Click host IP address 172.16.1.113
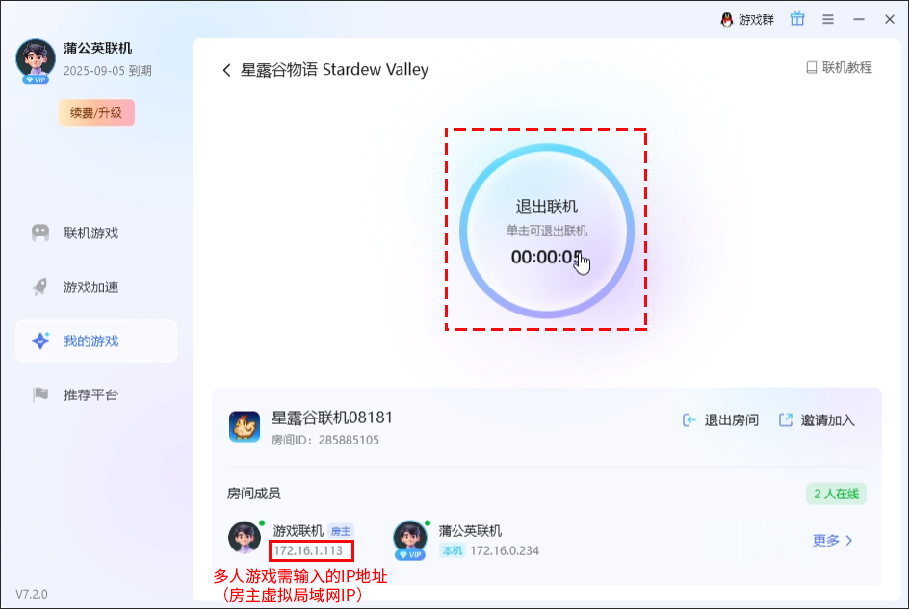This screenshot has width=909, height=609. pos(308,550)
